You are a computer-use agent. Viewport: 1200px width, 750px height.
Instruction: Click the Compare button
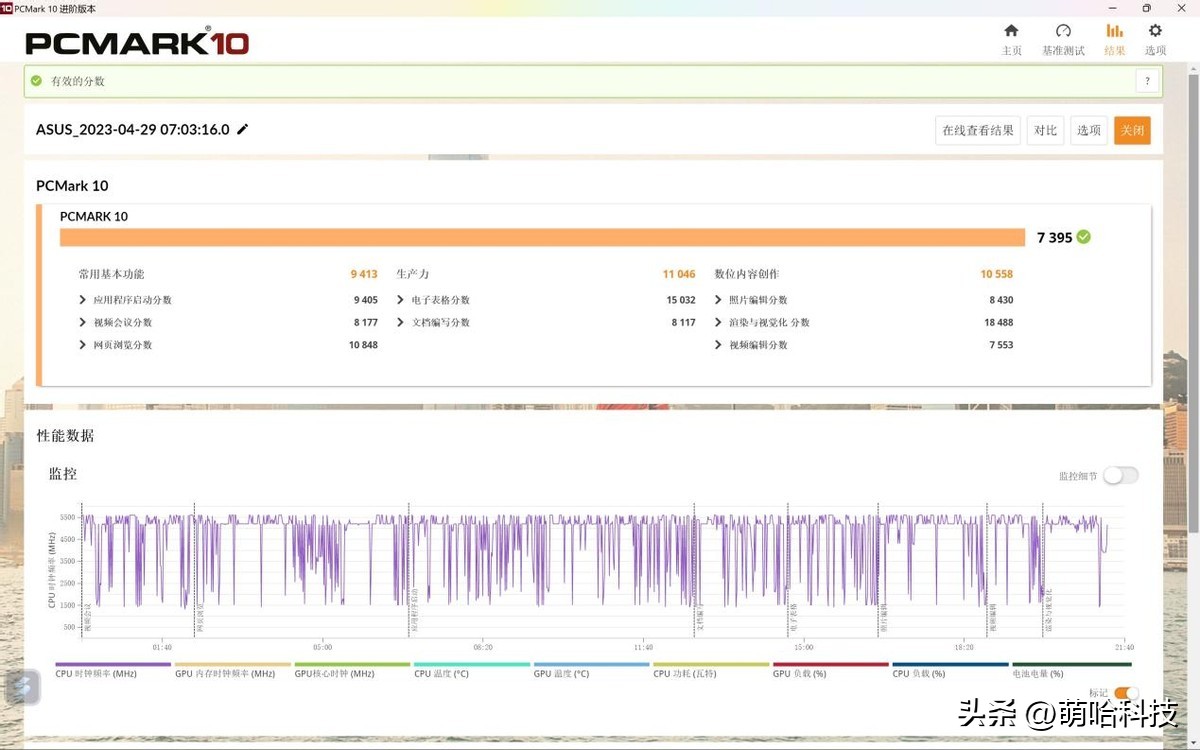click(x=1045, y=130)
